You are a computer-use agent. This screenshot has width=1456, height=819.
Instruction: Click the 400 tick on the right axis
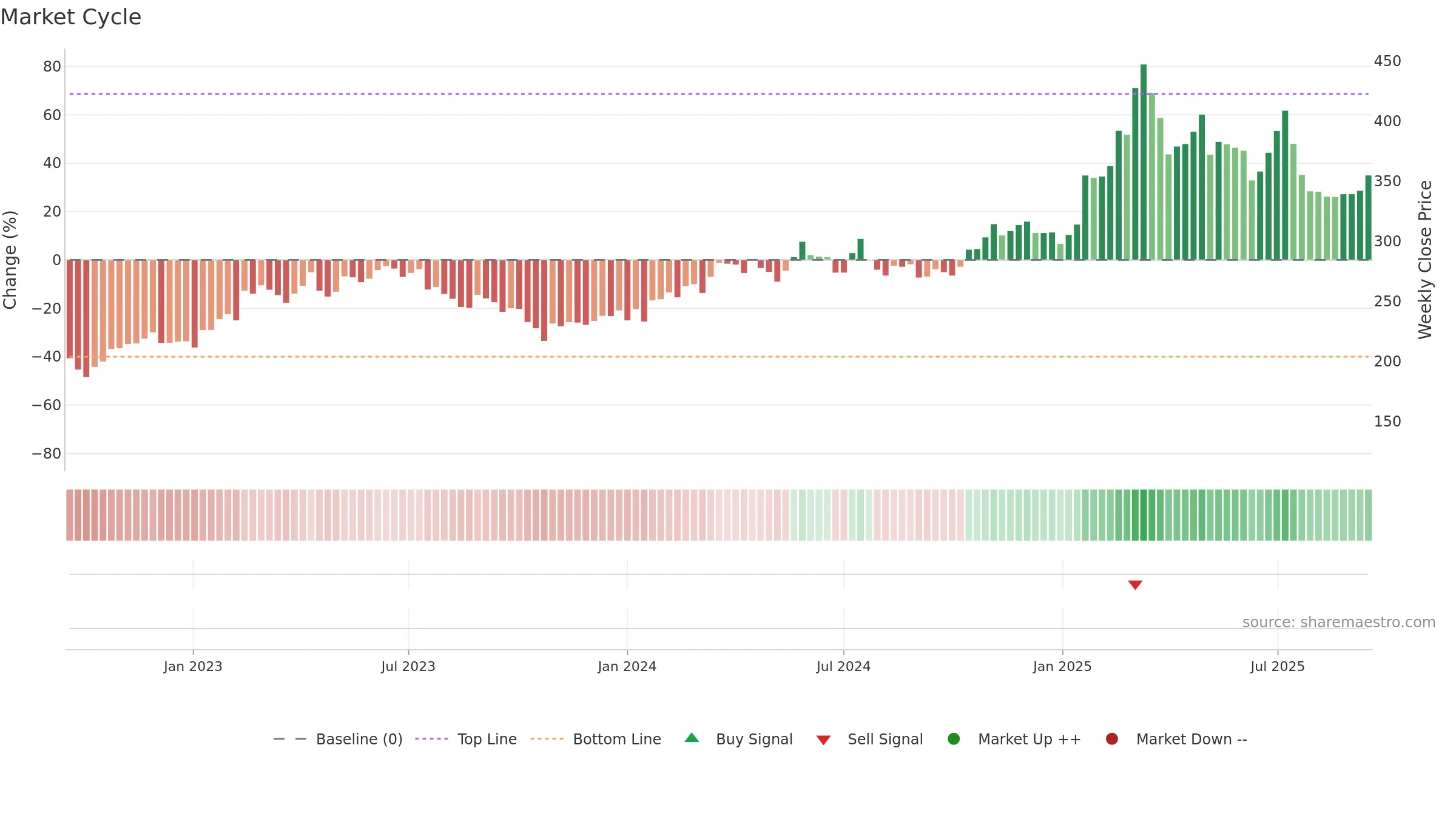coord(1387,121)
